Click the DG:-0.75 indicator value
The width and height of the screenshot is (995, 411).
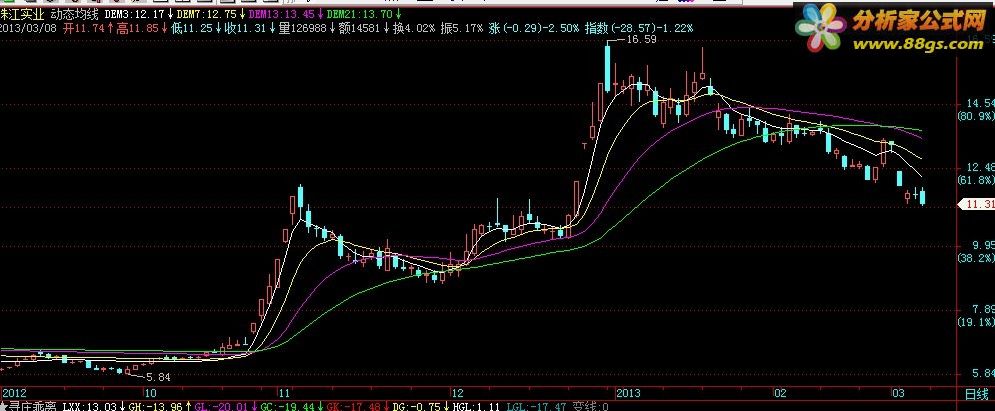click(418, 407)
